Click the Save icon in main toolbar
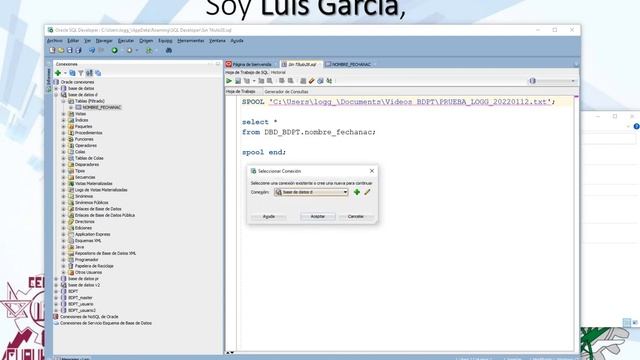Viewport: 640px width, 360px height. (x=69, y=50)
